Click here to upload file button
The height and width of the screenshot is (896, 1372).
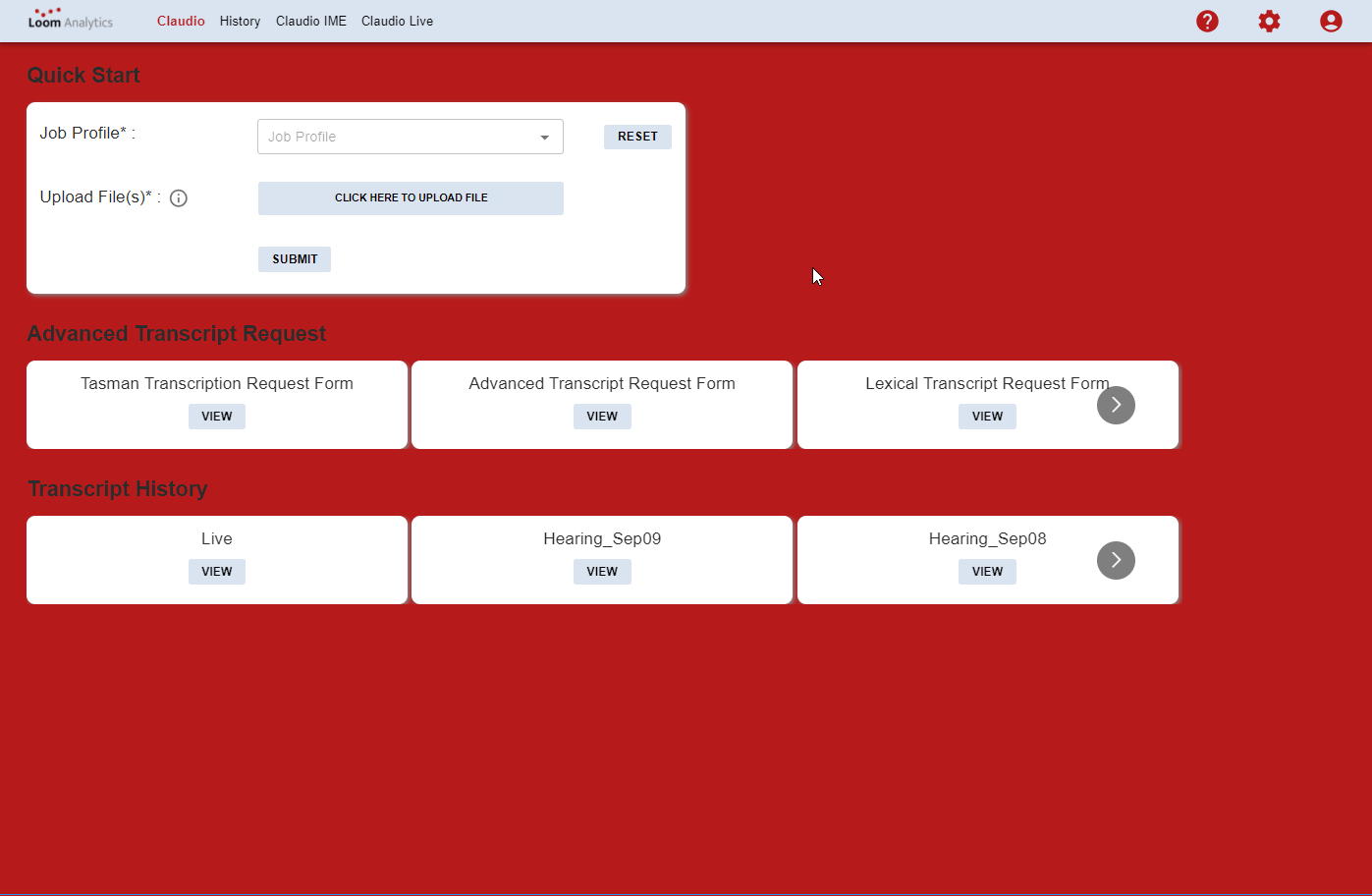[x=411, y=197]
